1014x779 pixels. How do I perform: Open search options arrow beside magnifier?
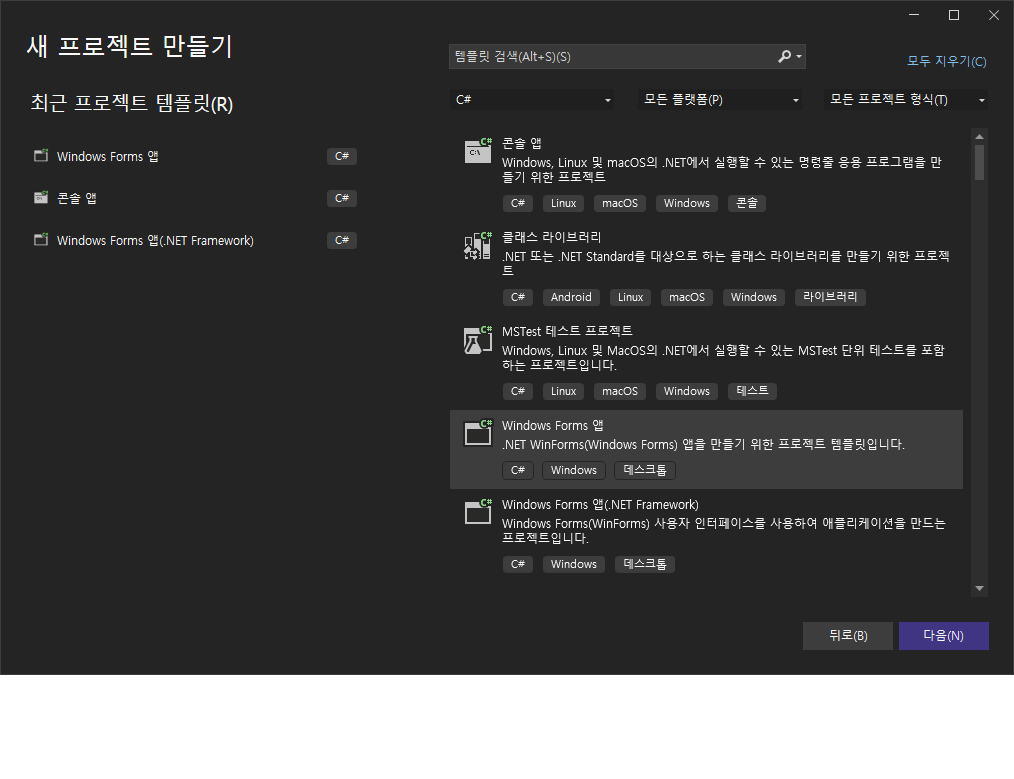coord(799,57)
